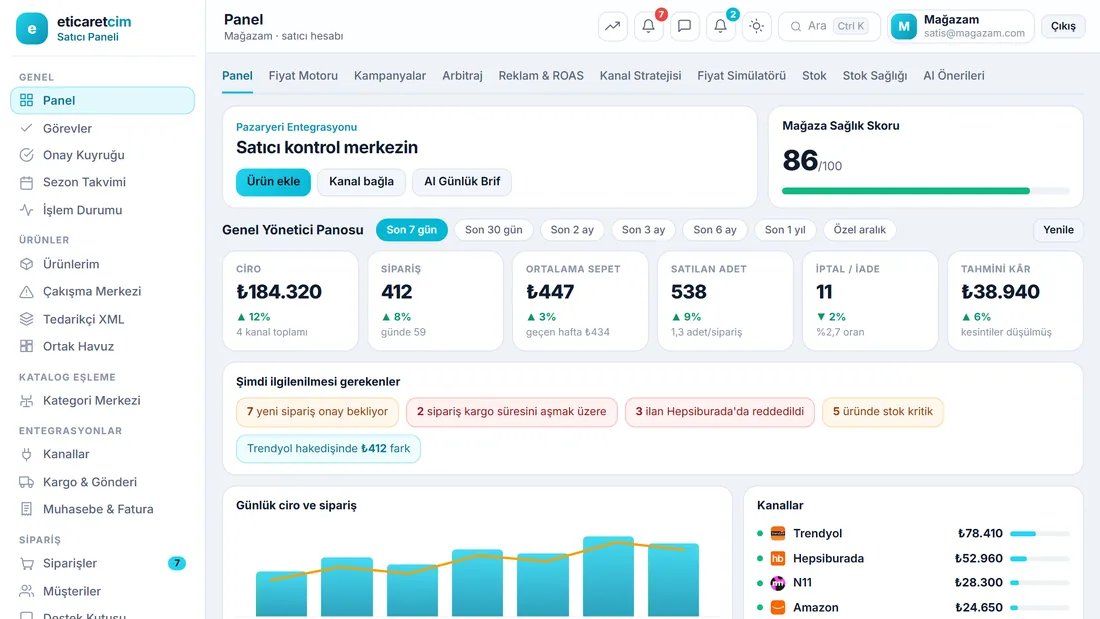Image resolution: width=1100 pixels, height=619 pixels.
Task: Open Sezon Takvimi calendar icon
Action: (x=27, y=182)
